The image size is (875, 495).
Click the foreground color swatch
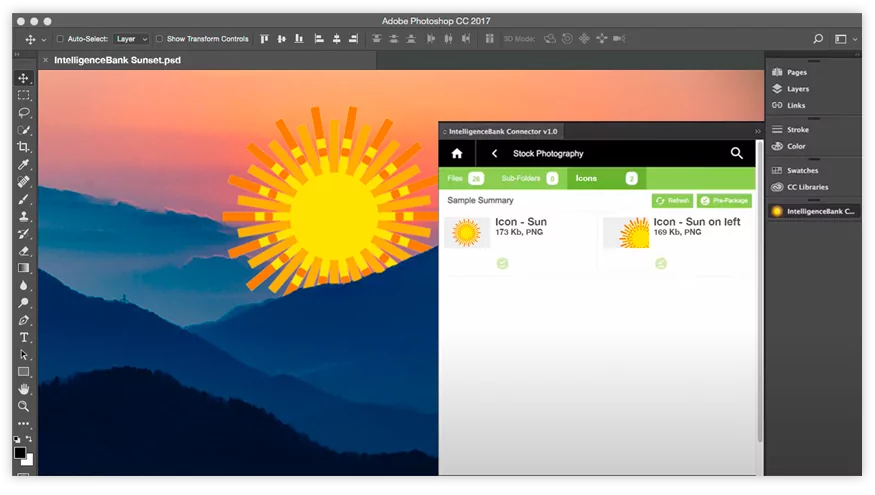click(20, 453)
